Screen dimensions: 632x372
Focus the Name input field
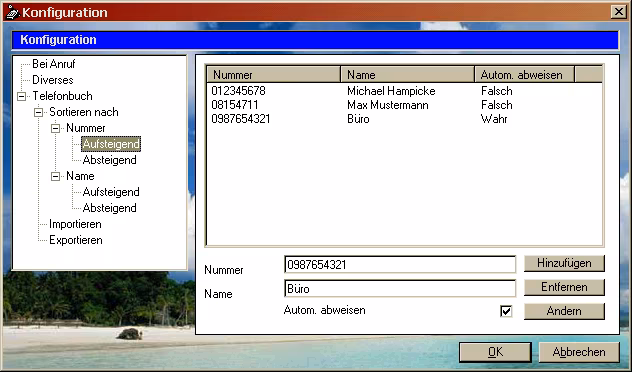pyautogui.click(x=400, y=289)
